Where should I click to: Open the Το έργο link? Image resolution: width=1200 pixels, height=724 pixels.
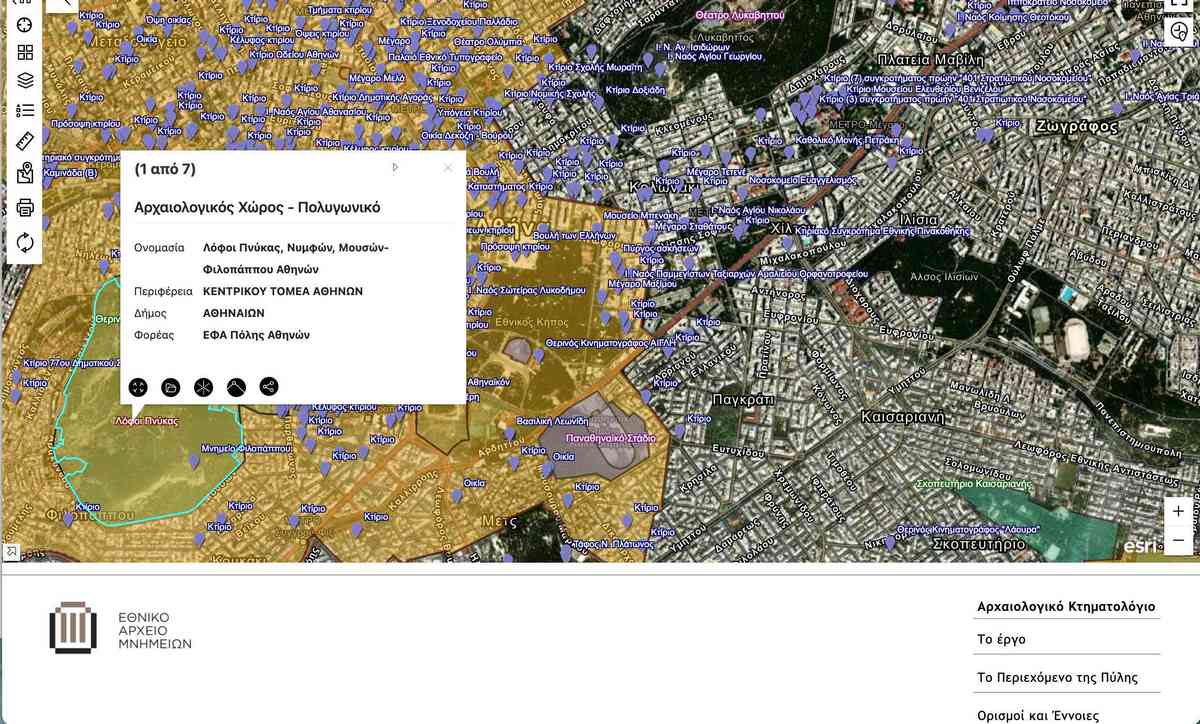tap(1001, 639)
